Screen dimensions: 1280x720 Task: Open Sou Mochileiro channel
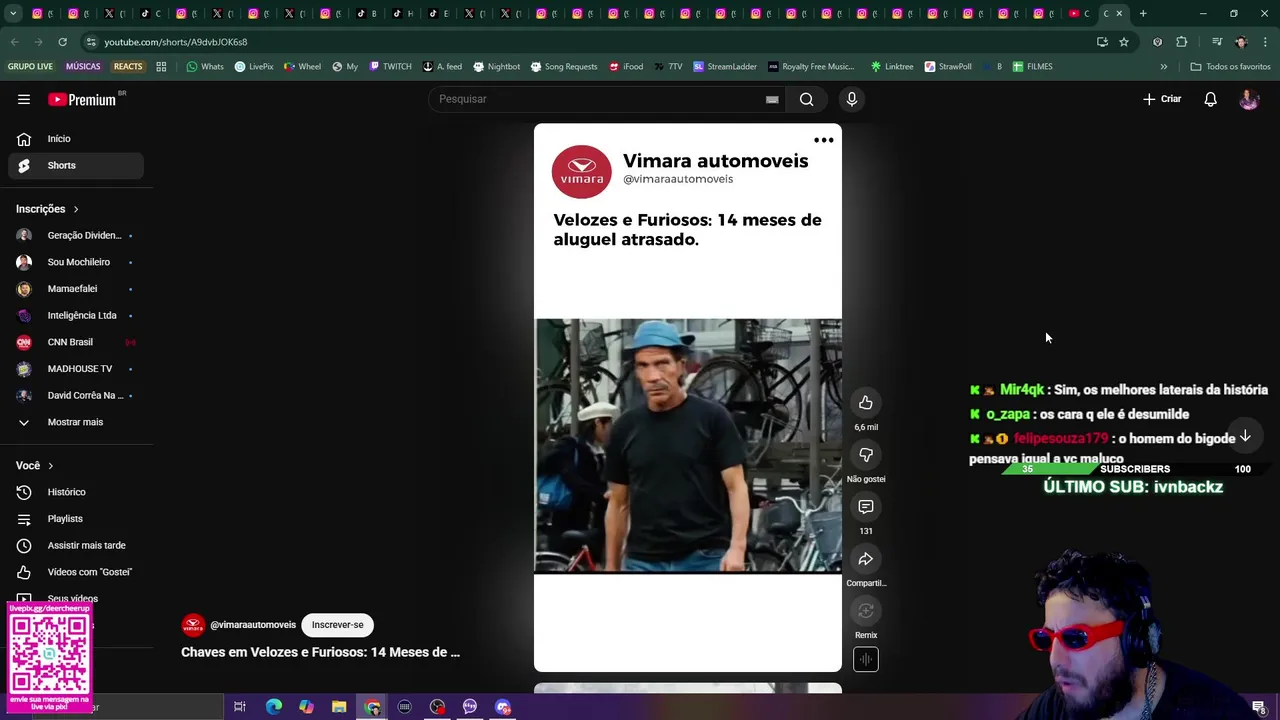[x=76, y=262]
